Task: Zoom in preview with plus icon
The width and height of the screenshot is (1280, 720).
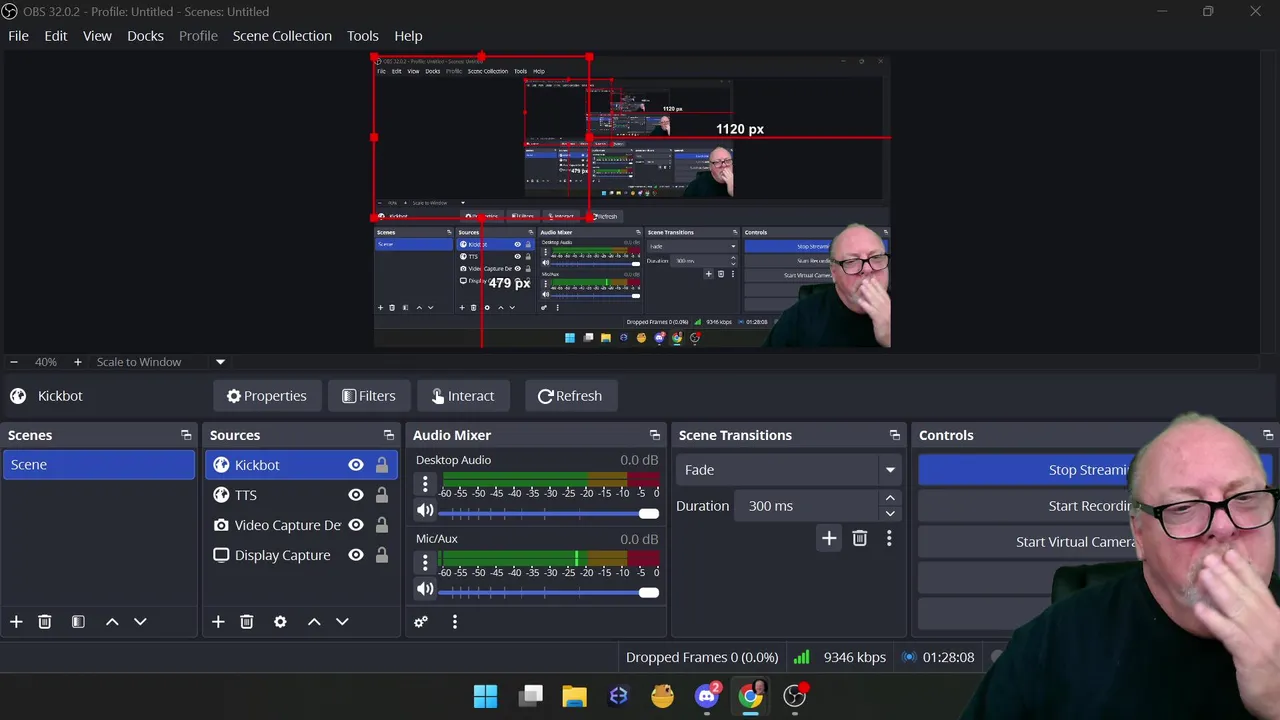Action: (77, 362)
